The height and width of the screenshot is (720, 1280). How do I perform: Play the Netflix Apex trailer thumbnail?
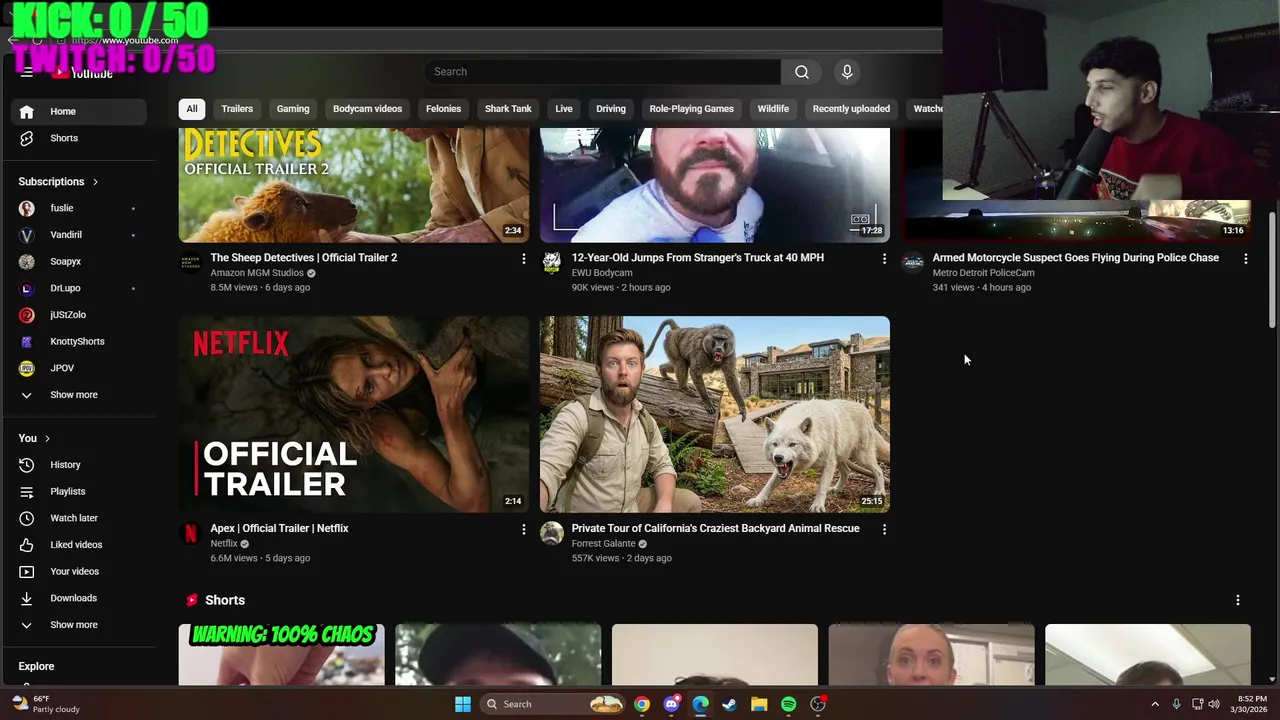(354, 414)
